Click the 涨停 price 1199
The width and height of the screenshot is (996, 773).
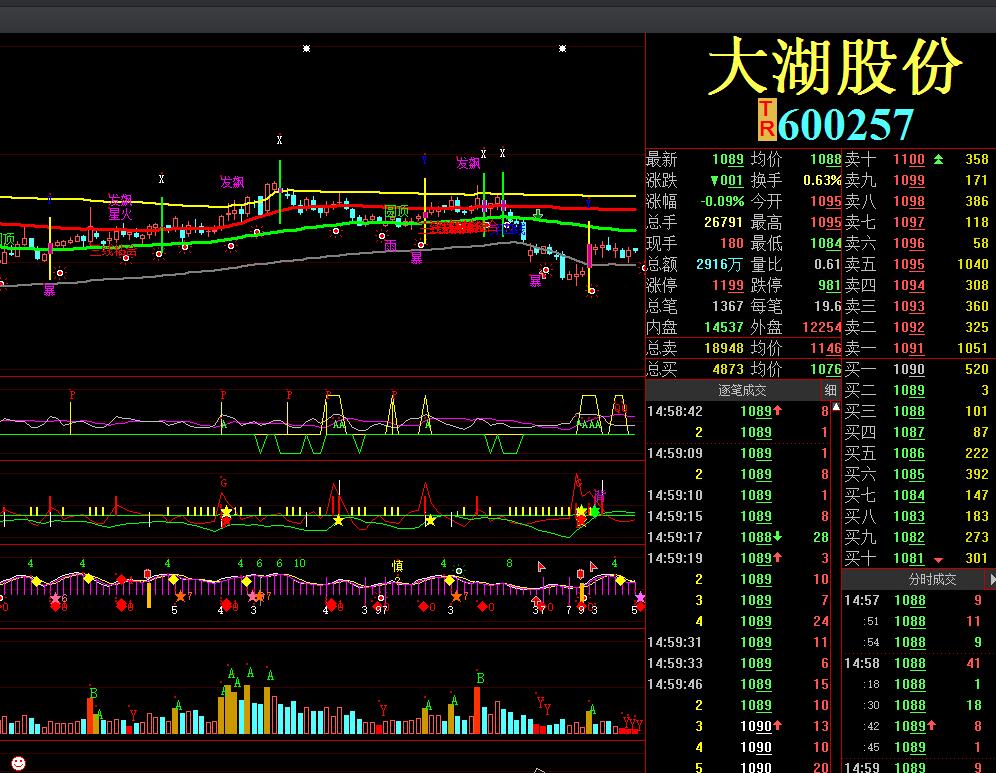(x=727, y=285)
